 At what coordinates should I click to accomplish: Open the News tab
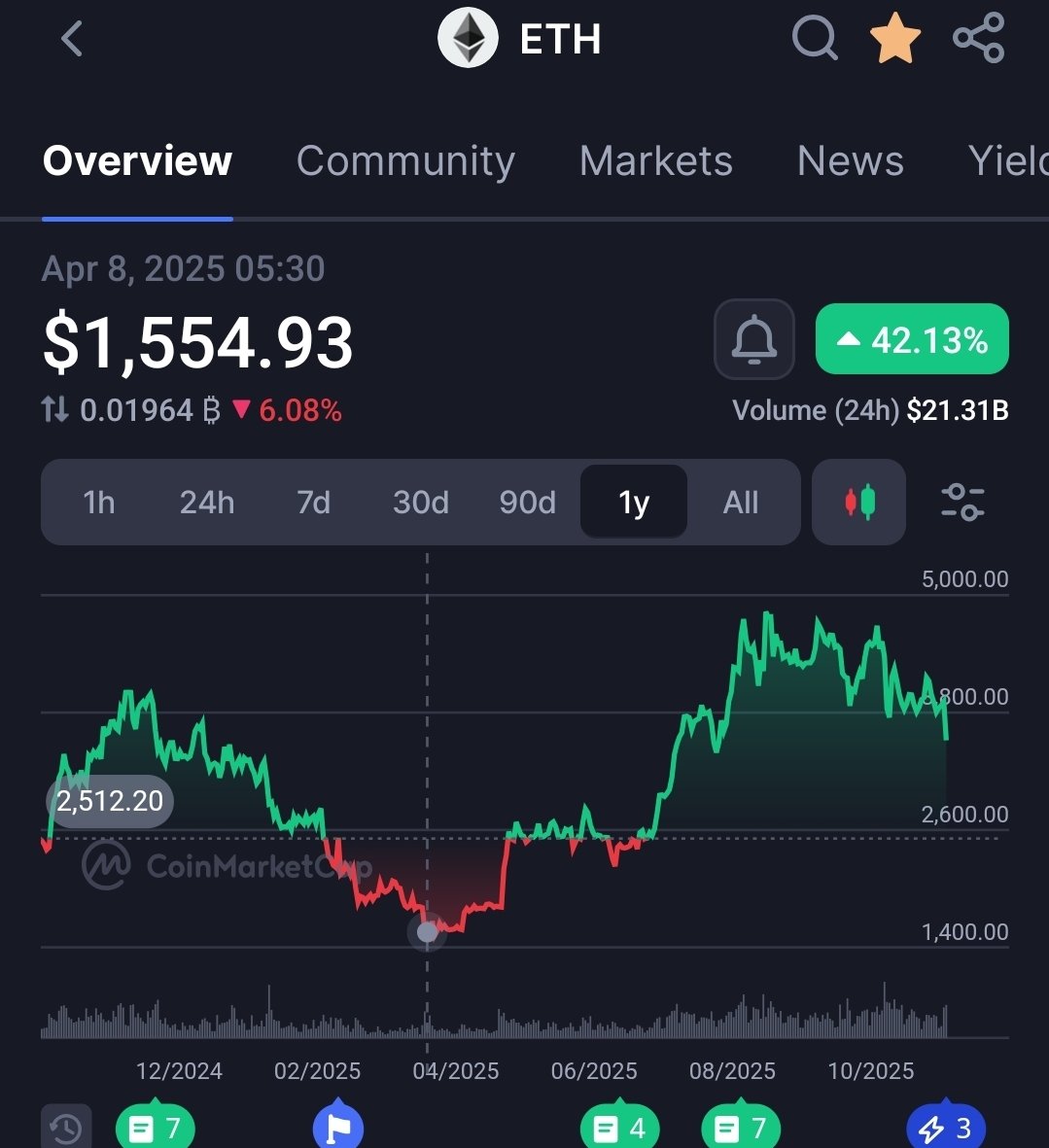[851, 160]
